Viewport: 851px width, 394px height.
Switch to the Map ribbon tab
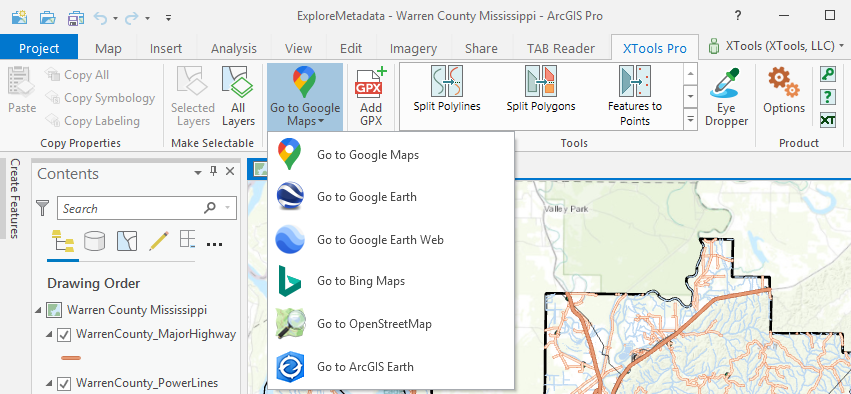tap(108, 48)
